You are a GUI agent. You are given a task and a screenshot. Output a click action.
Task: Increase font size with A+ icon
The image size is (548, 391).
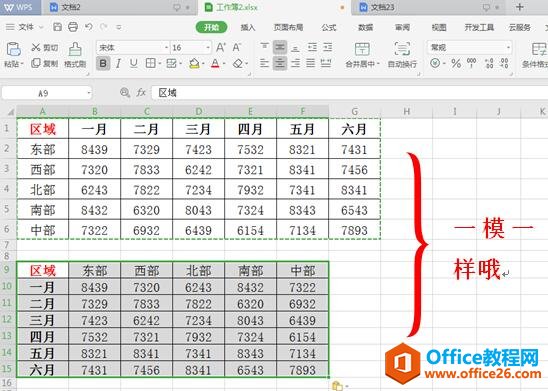(221, 48)
